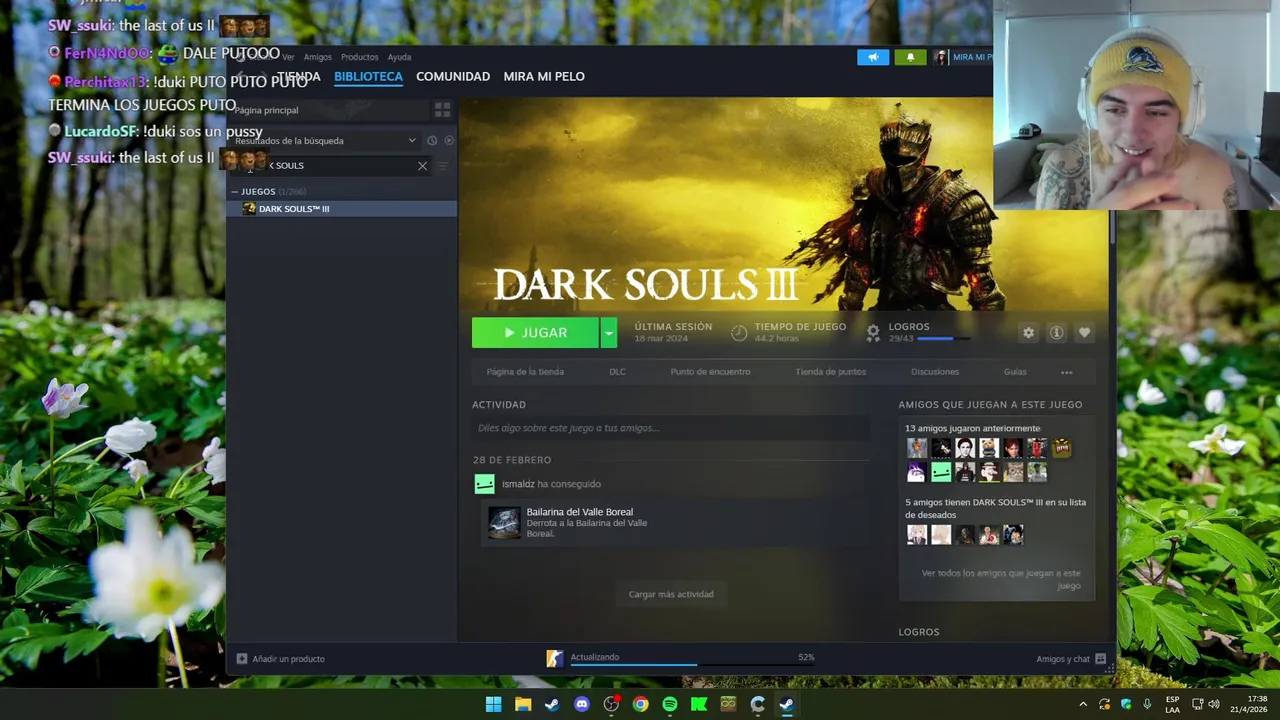Show game information icon for Dark Souls III
Screen dimensions: 1280x720
point(1056,333)
